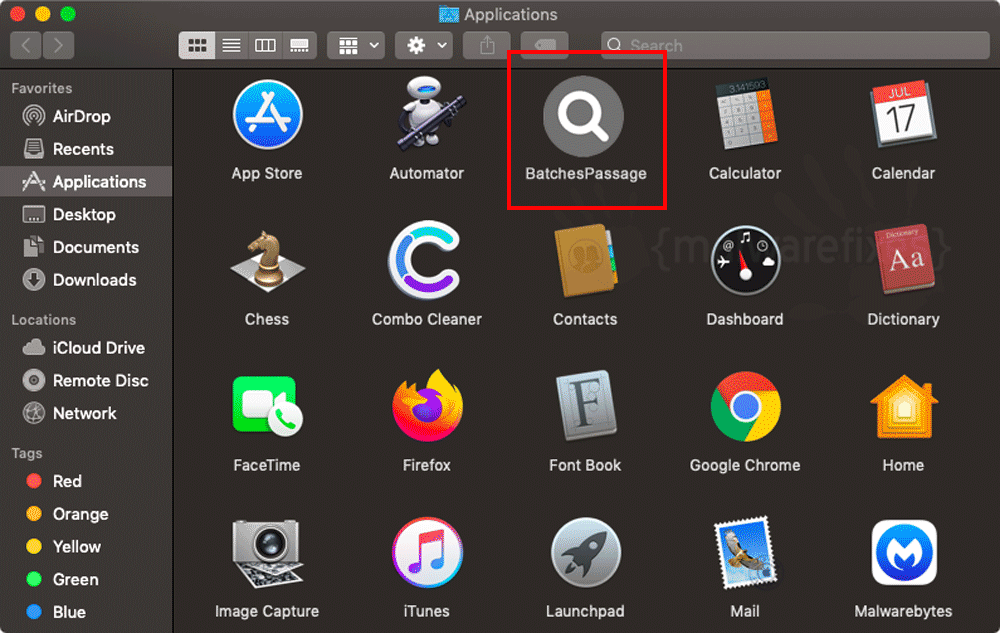The image size is (1000, 633).
Task: Select the Orange tag
Action: pos(86,514)
